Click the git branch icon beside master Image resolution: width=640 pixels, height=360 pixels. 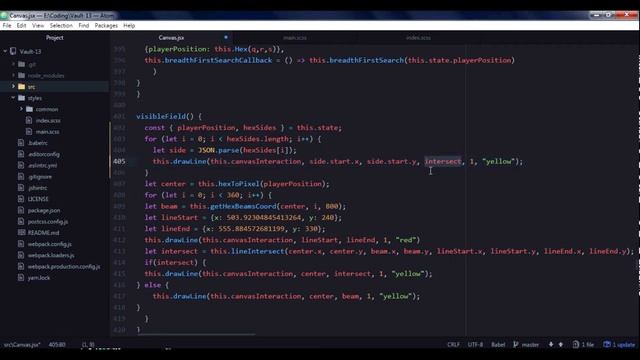(x=516, y=344)
